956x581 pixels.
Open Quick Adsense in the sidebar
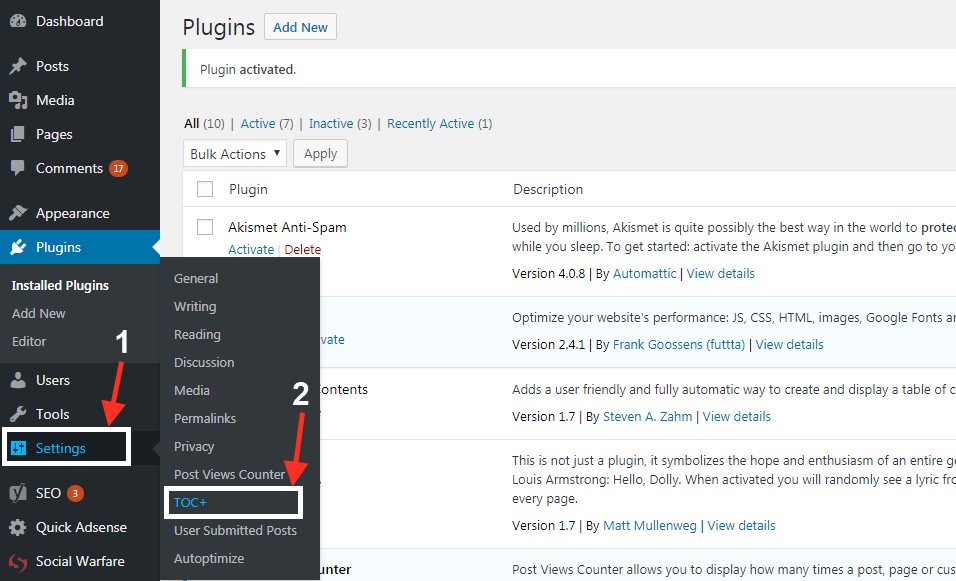[81, 527]
